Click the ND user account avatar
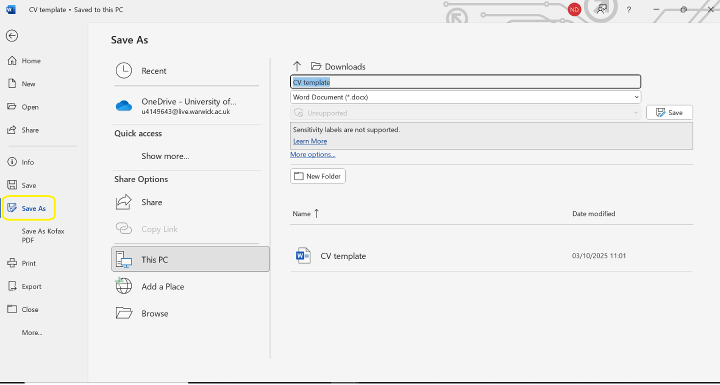Viewport: 720px width, 385px height. [574, 9]
